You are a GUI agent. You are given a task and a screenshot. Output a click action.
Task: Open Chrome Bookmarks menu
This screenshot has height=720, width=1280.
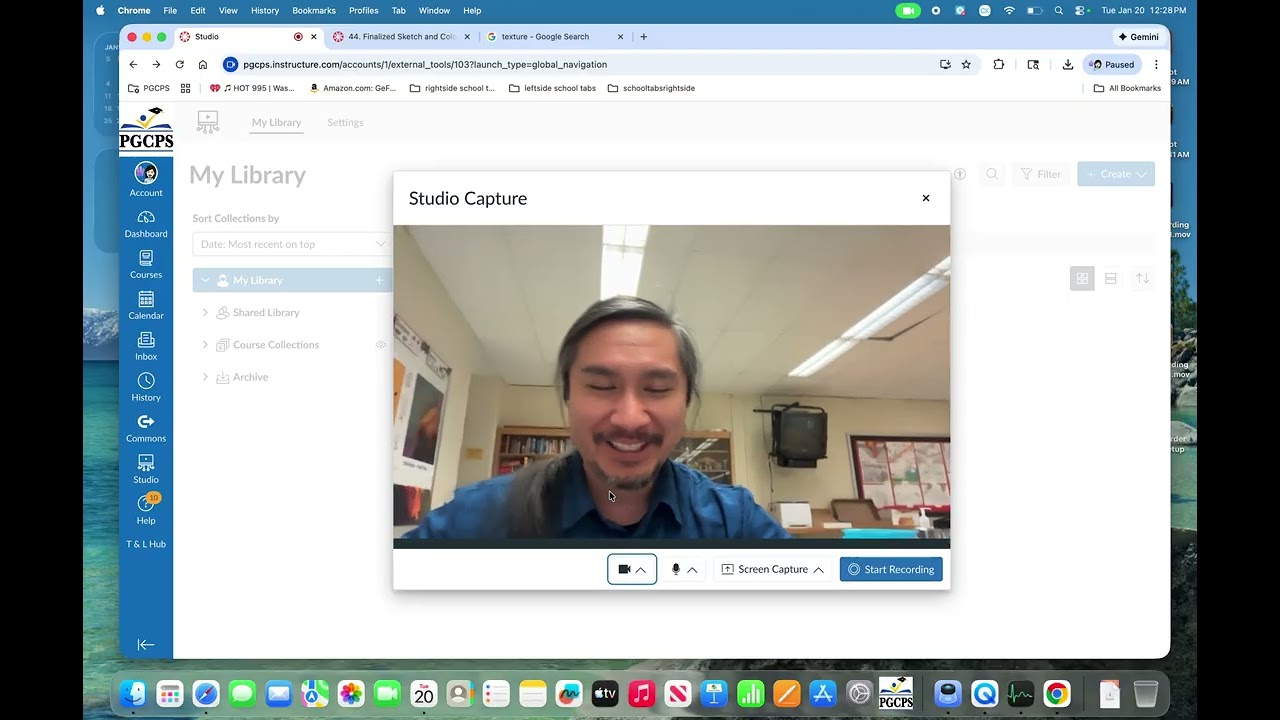314,10
